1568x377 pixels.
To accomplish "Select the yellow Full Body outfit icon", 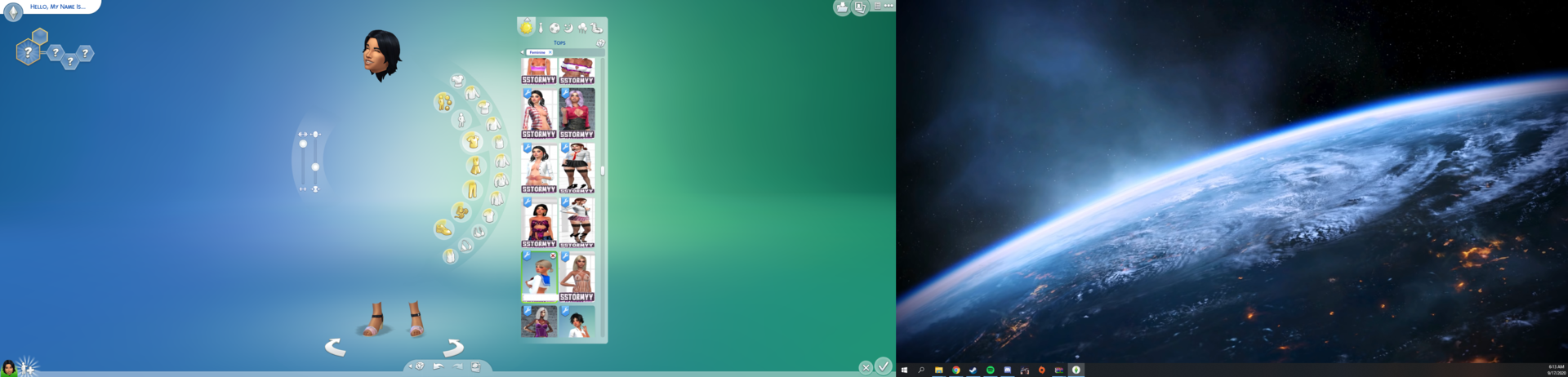I will click(474, 166).
